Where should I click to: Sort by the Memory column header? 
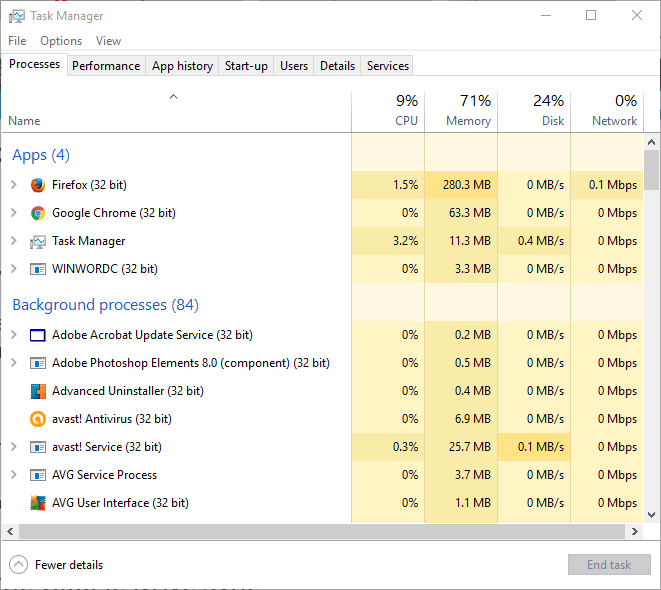click(461, 112)
